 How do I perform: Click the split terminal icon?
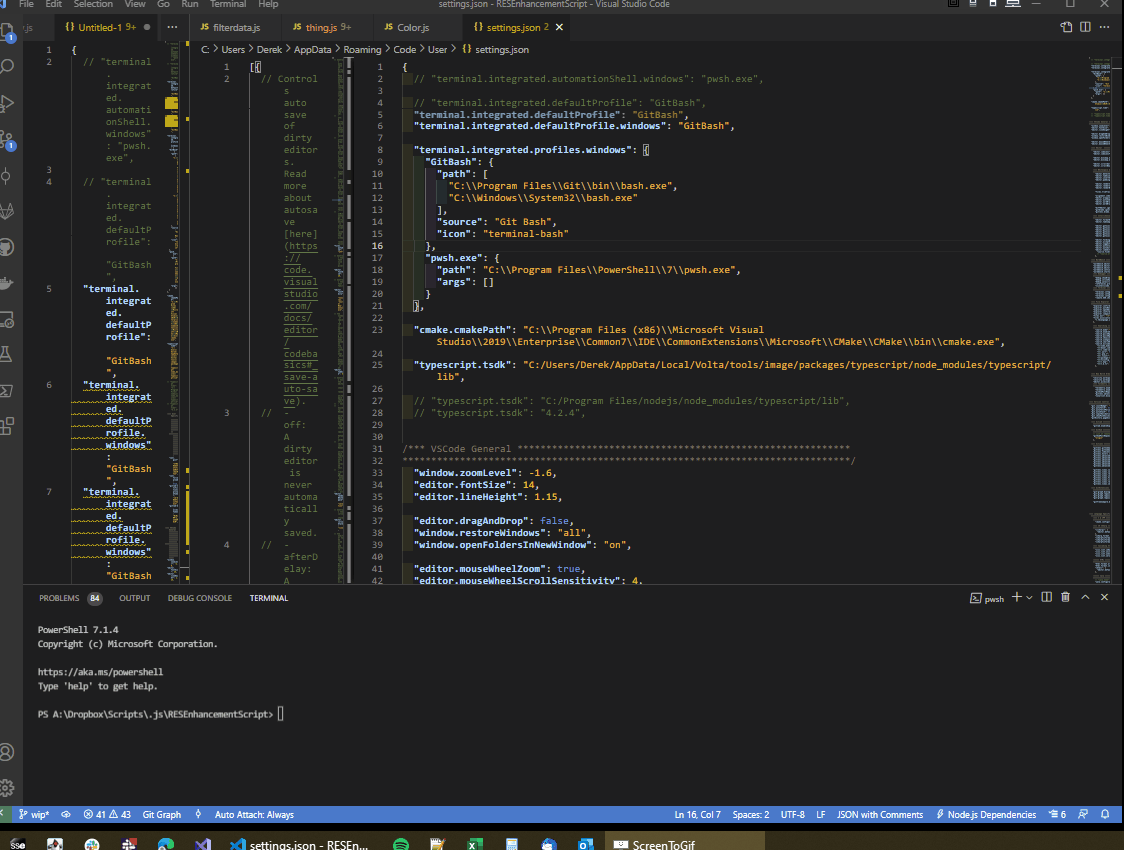click(x=1046, y=596)
